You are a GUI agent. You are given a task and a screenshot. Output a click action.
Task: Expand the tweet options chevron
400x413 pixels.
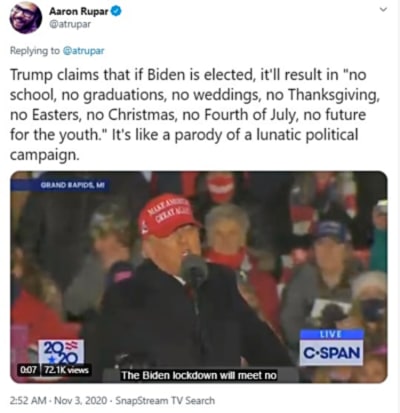click(384, 10)
